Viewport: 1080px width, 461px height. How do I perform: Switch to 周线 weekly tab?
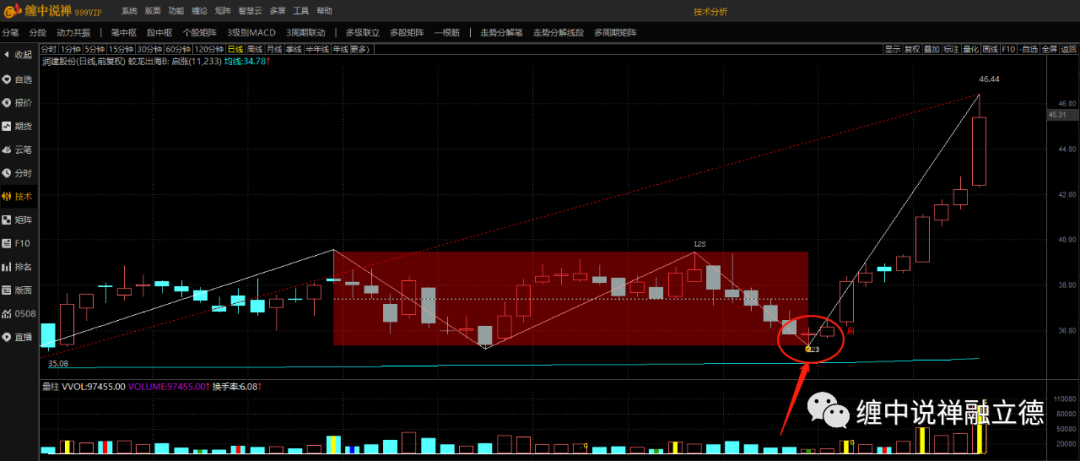pyautogui.click(x=254, y=49)
